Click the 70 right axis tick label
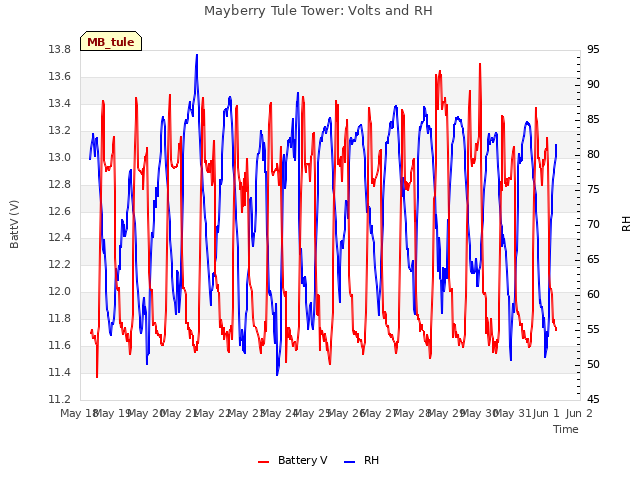 593,224
